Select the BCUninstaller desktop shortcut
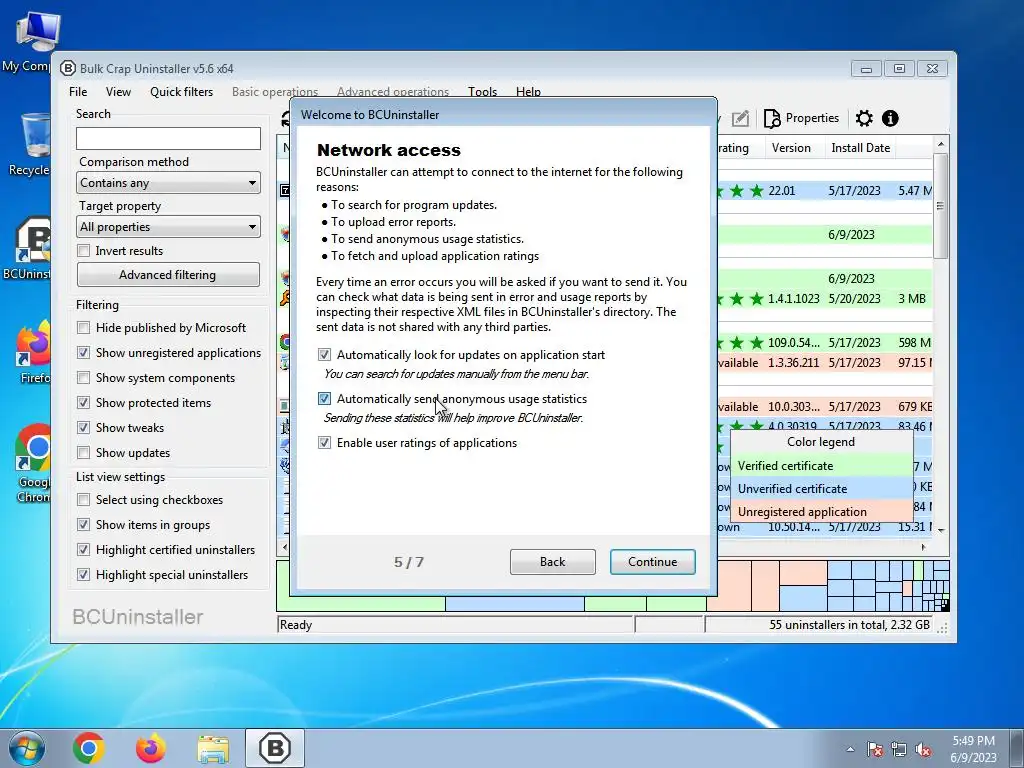Screen dimensions: 1024x768 click(29, 248)
